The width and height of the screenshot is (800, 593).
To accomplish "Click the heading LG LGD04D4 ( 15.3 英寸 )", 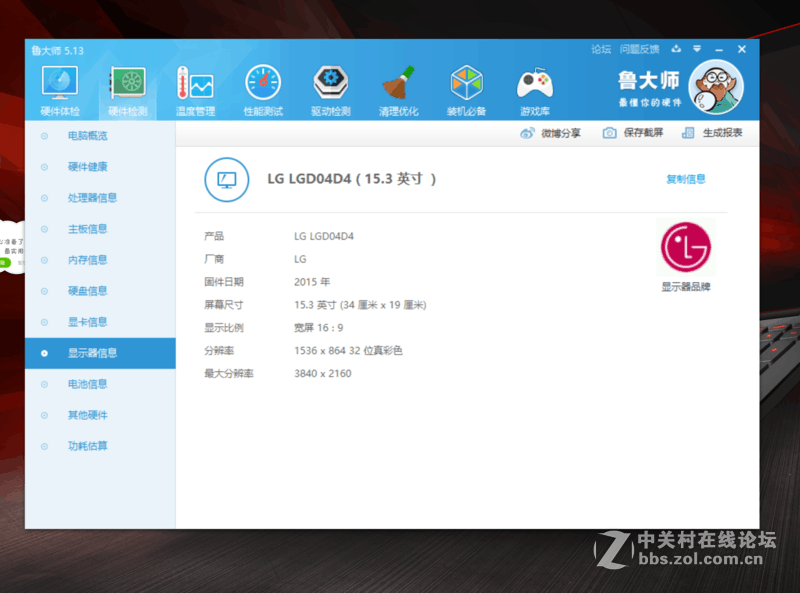I will (x=352, y=179).
